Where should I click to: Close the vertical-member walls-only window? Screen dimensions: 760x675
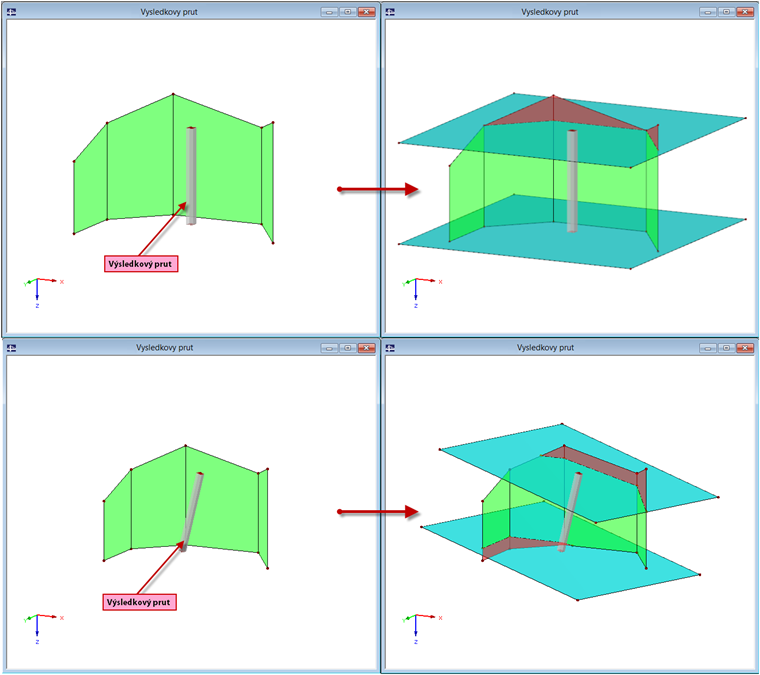367,12
